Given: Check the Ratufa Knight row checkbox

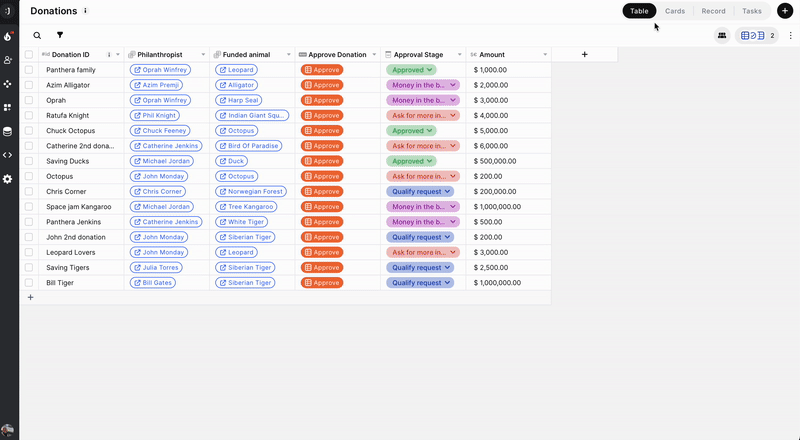Looking at the screenshot, I should click(29, 116).
